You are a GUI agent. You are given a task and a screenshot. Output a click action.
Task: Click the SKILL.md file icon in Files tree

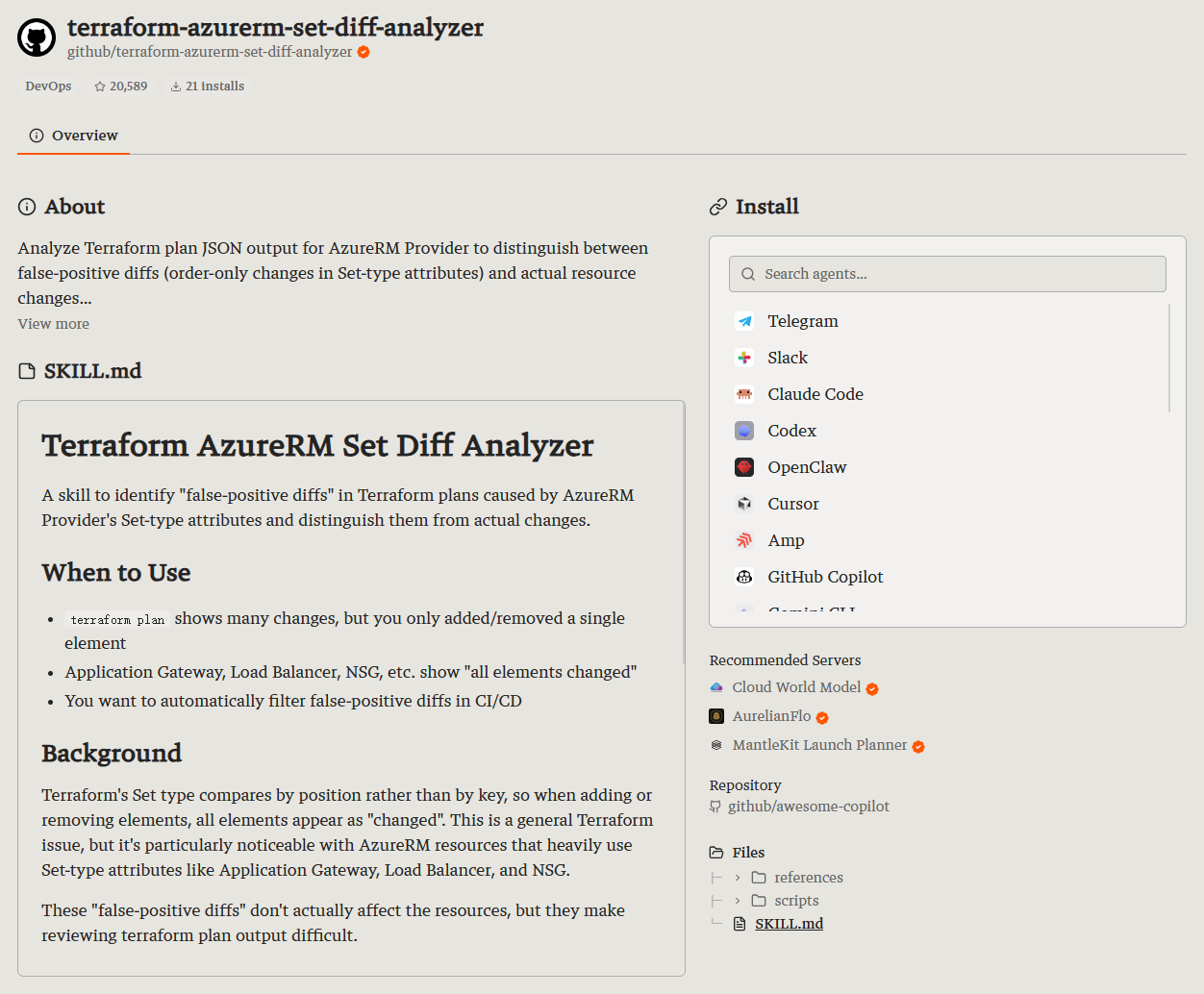tap(740, 924)
